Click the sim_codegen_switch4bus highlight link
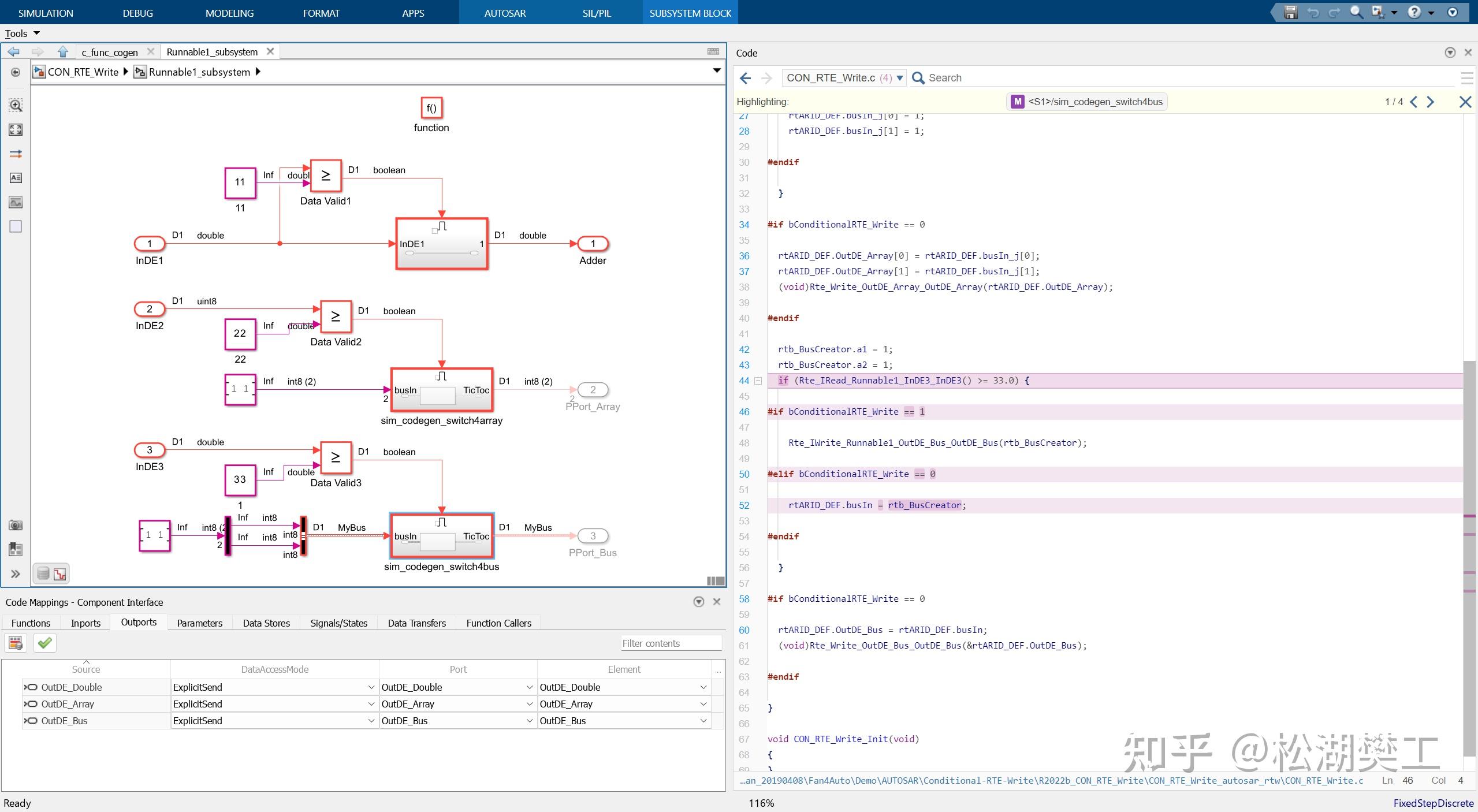Screen dimensions: 1478x812 [1094, 102]
